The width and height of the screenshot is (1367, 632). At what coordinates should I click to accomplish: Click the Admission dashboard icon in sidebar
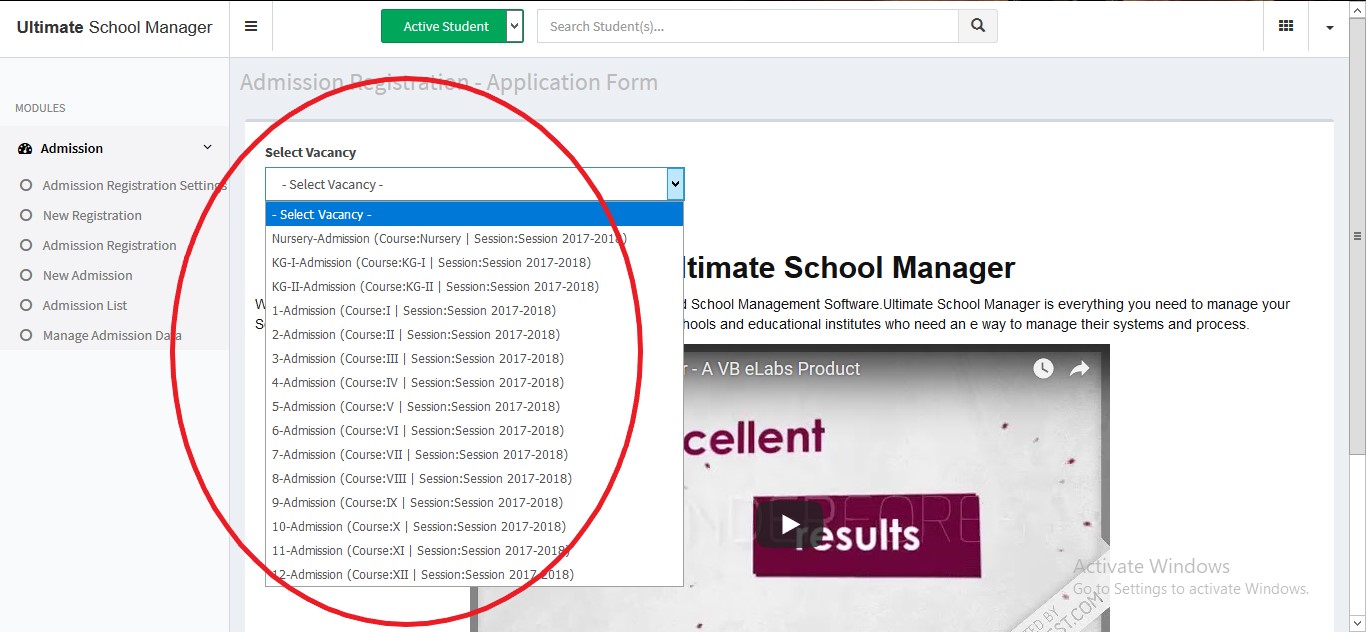(25, 148)
